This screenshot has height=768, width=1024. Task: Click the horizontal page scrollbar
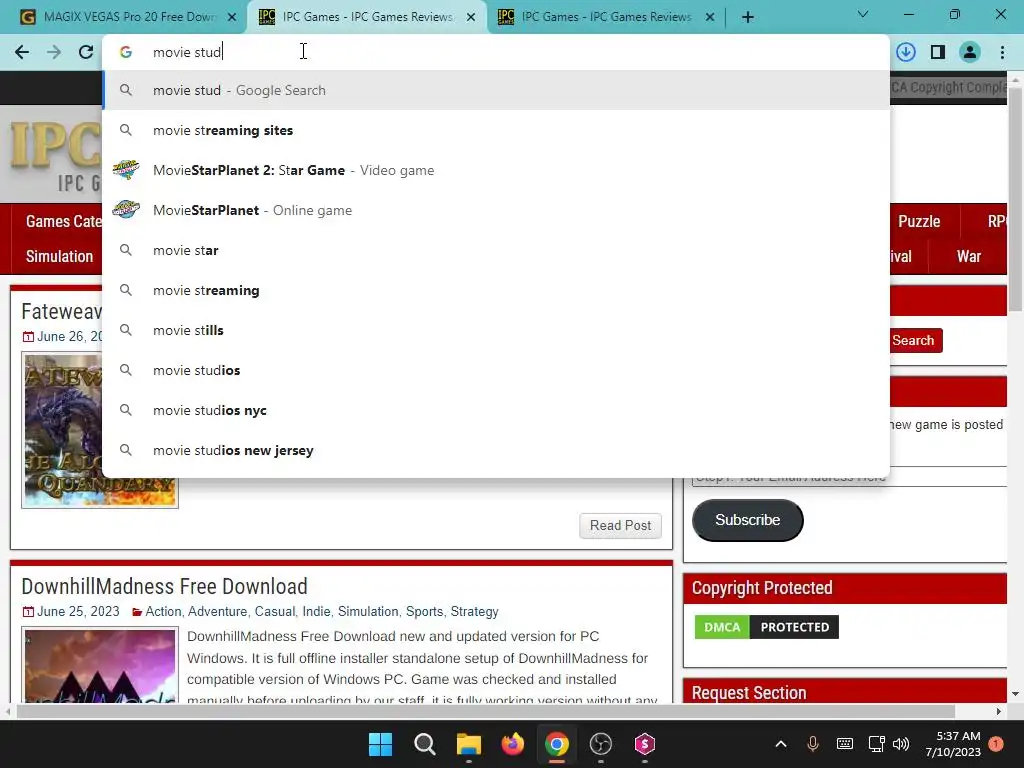pyautogui.click(x=487, y=711)
